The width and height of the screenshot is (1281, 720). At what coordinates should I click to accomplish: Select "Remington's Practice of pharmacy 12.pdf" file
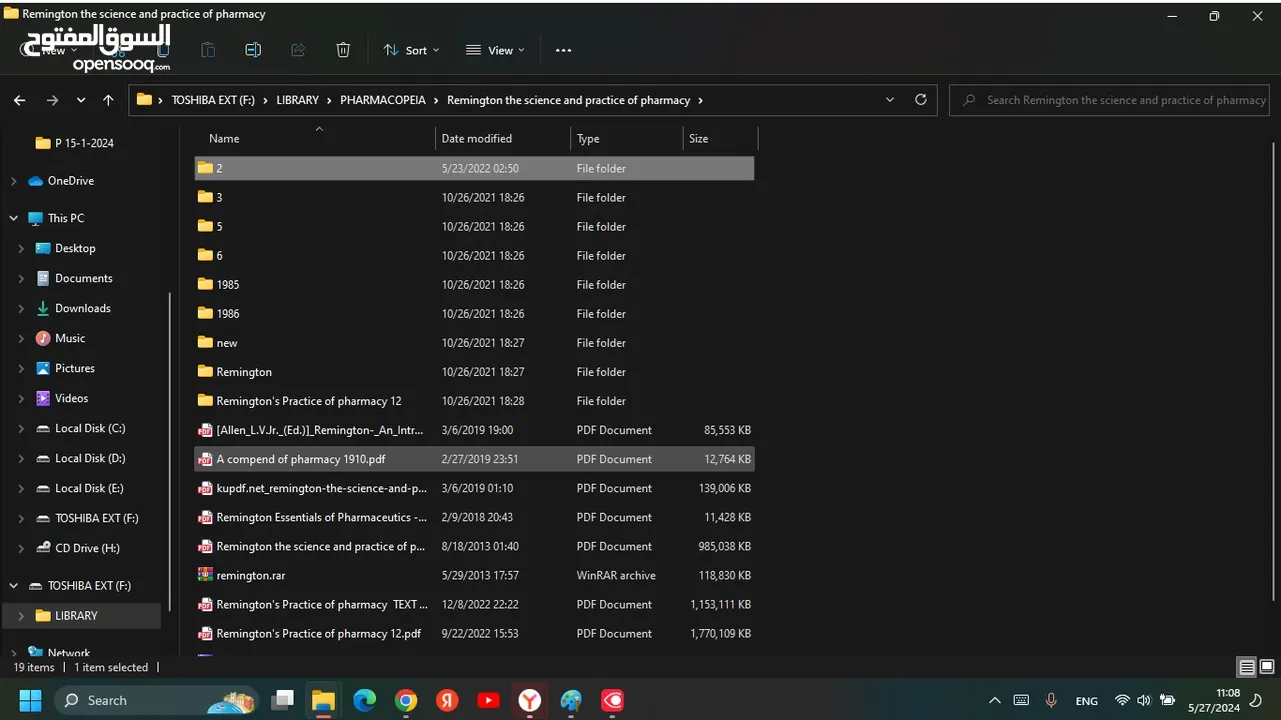pyautogui.click(x=475, y=633)
